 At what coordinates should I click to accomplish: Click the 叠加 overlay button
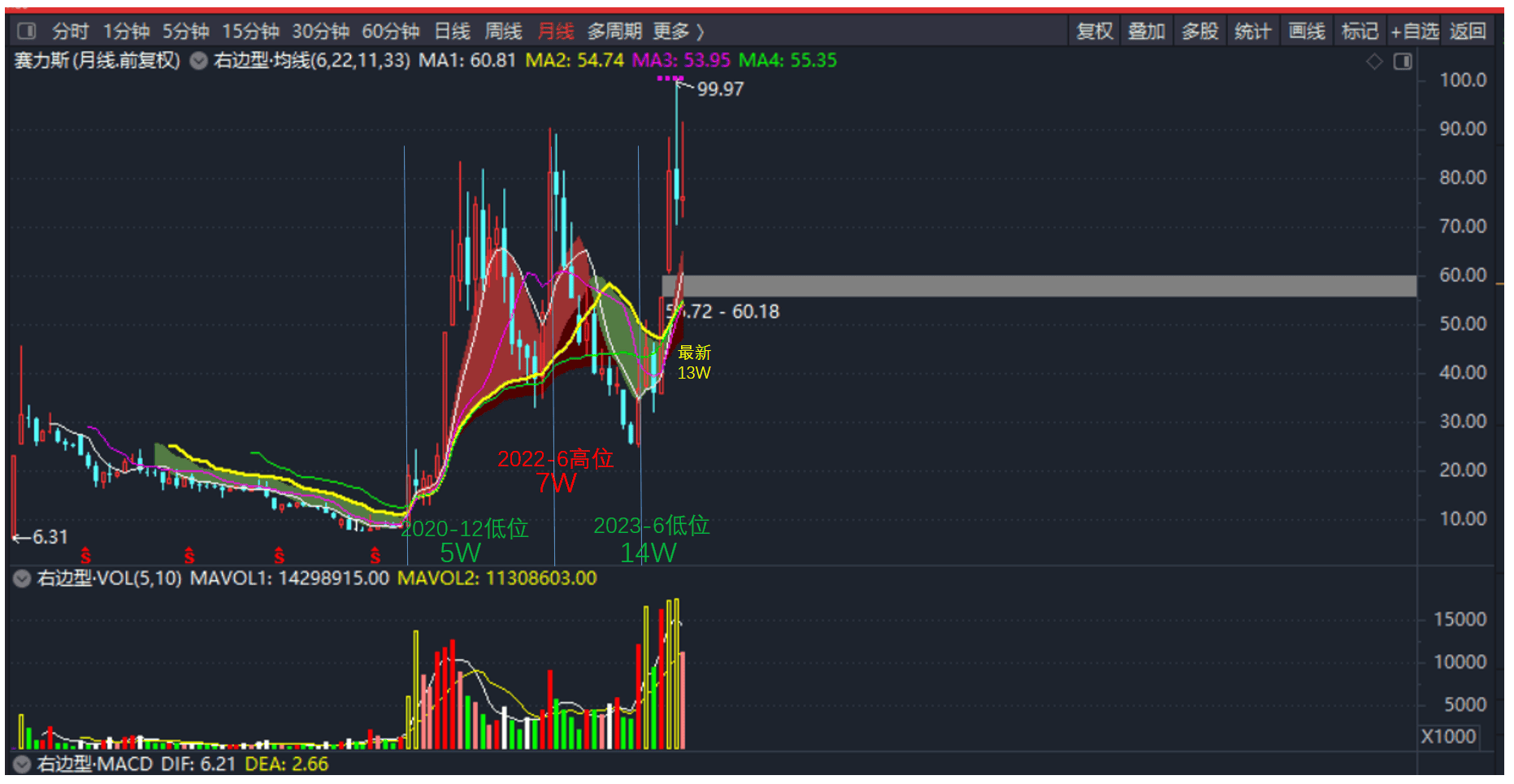click(1147, 31)
